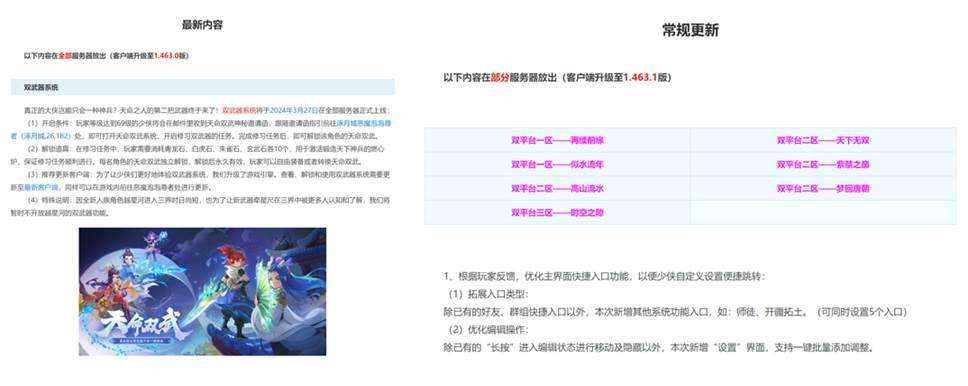This screenshot has height=386, width=968.
Task: Select server cell 双平台三区——时空之隙
Action: point(557,212)
